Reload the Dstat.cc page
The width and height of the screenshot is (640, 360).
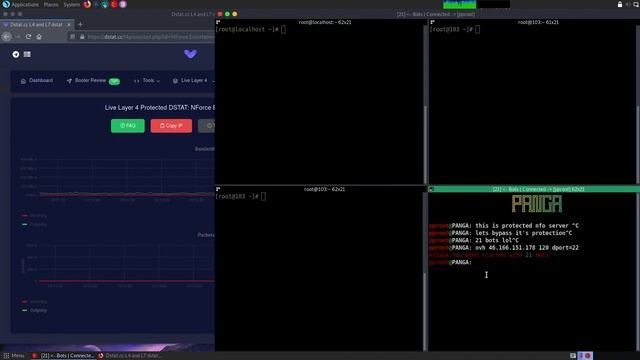pos(28,37)
